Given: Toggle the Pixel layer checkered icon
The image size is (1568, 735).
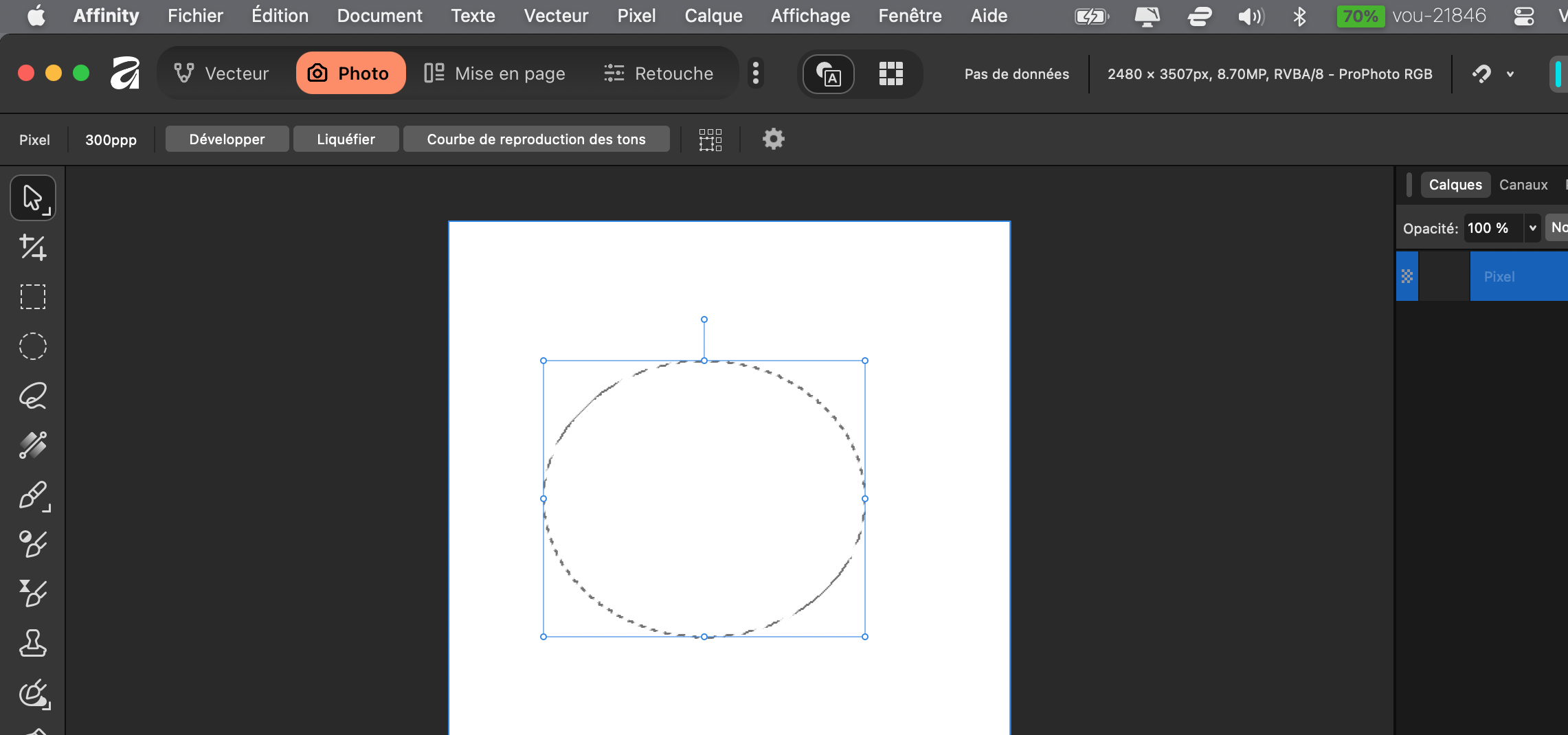Looking at the screenshot, I should pyautogui.click(x=1407, y=276).
